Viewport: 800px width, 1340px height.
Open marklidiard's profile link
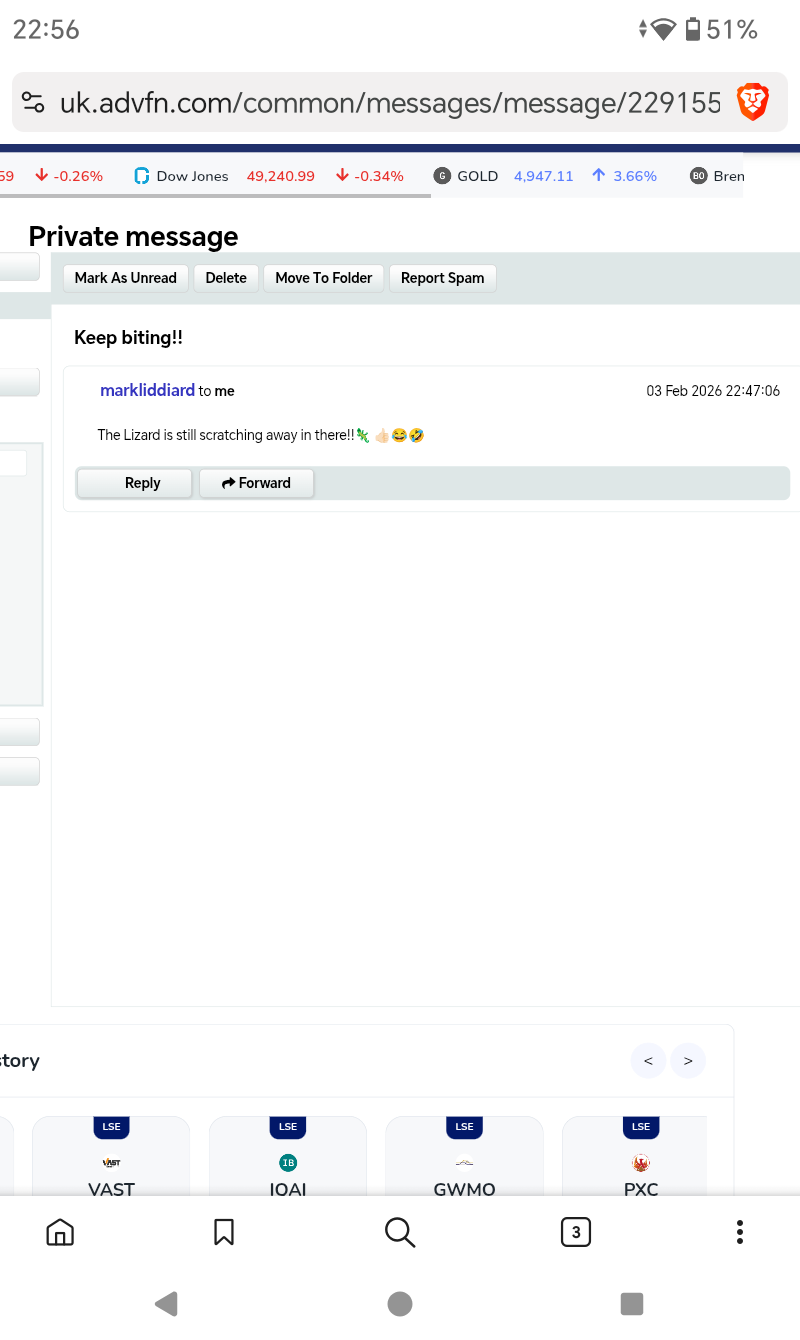coord(147,391)
